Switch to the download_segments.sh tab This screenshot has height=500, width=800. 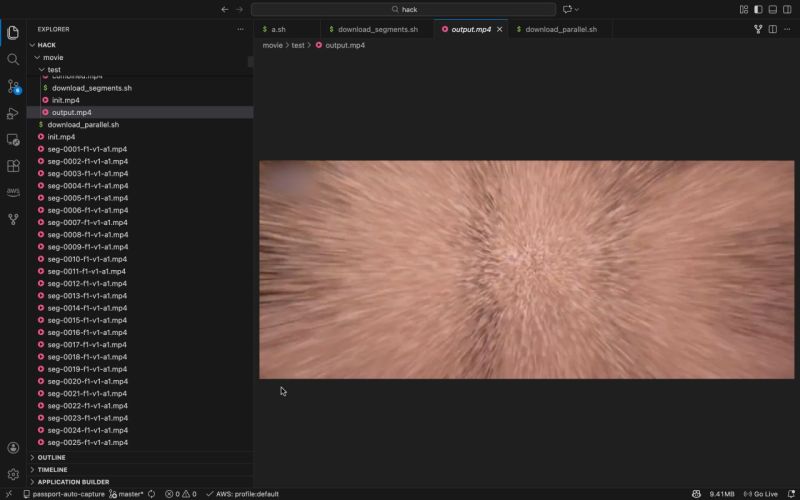coord(377,29)
